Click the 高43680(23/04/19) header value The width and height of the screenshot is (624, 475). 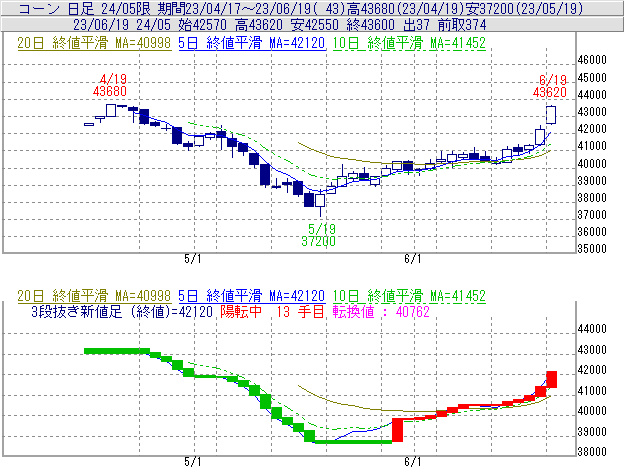coord(406,8)
